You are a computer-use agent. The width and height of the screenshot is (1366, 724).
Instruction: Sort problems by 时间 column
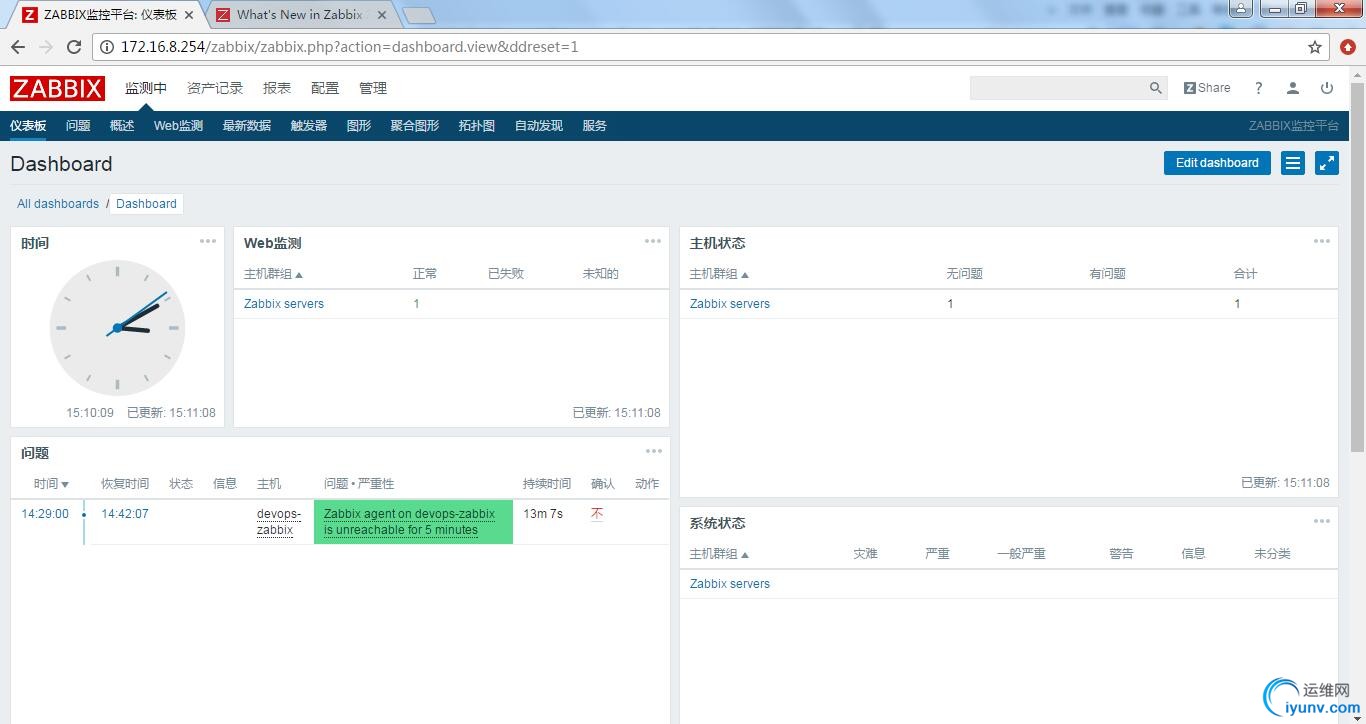[51, 484]
